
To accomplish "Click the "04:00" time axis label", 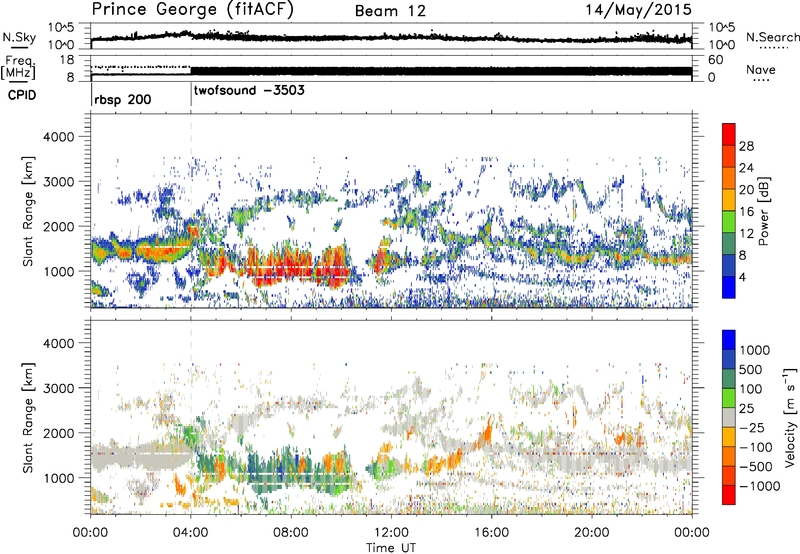I will [x=191, y=532].
